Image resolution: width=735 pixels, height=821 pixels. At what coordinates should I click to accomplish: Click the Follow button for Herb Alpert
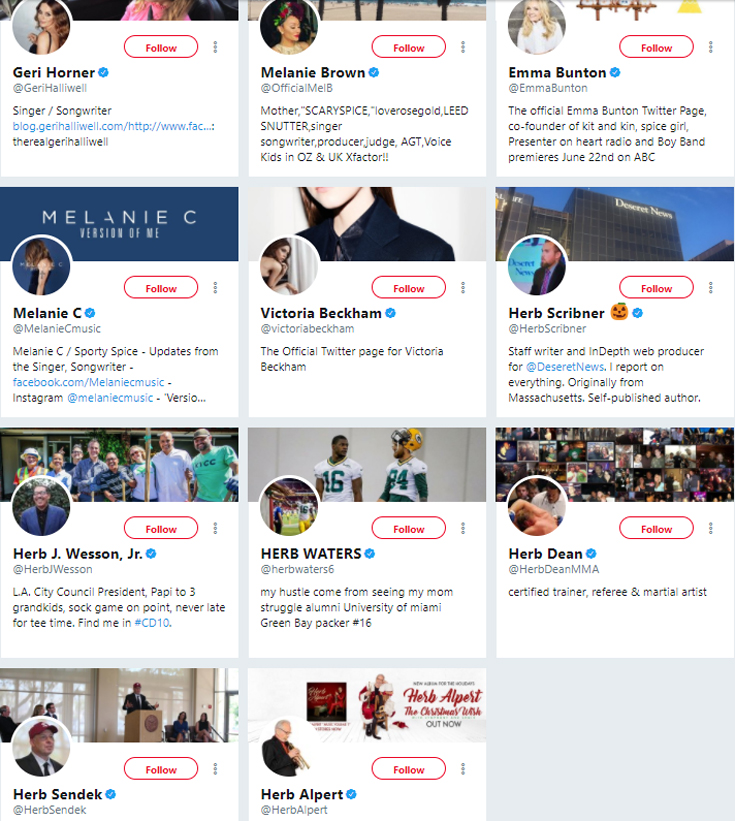click(x=408, y=769)
